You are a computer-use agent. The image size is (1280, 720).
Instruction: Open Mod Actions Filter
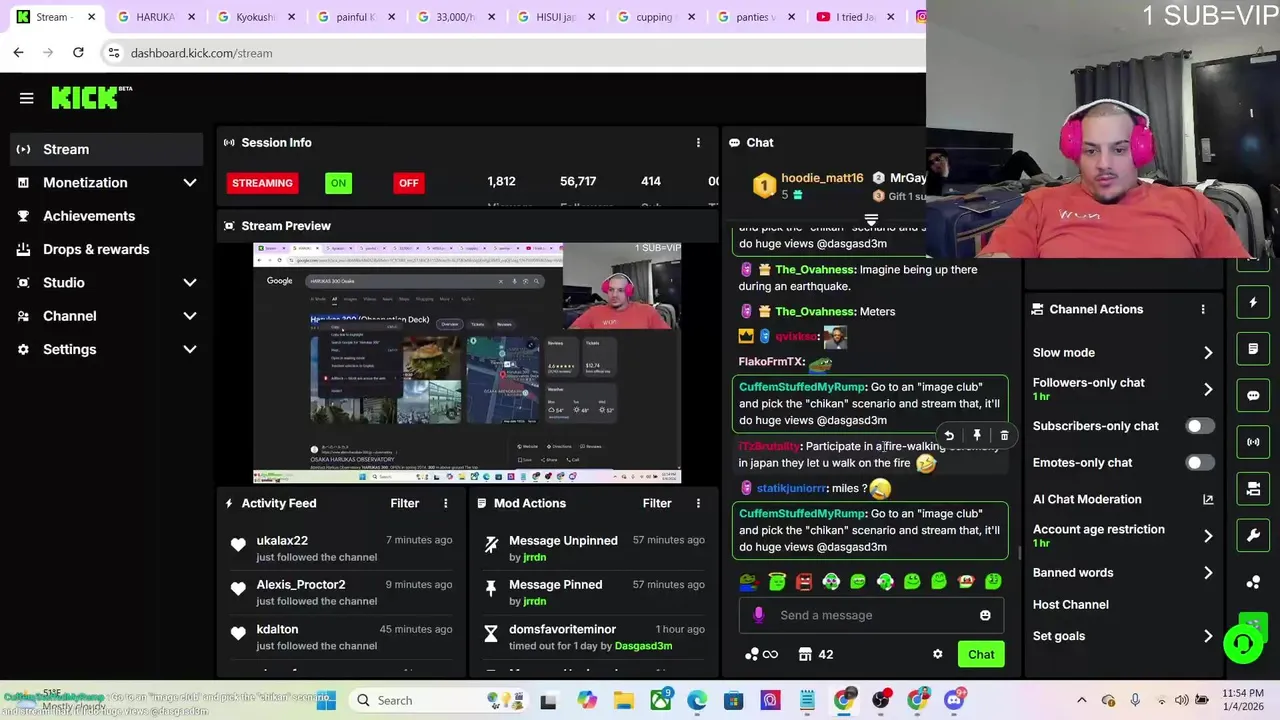click(x=657, y=503)
